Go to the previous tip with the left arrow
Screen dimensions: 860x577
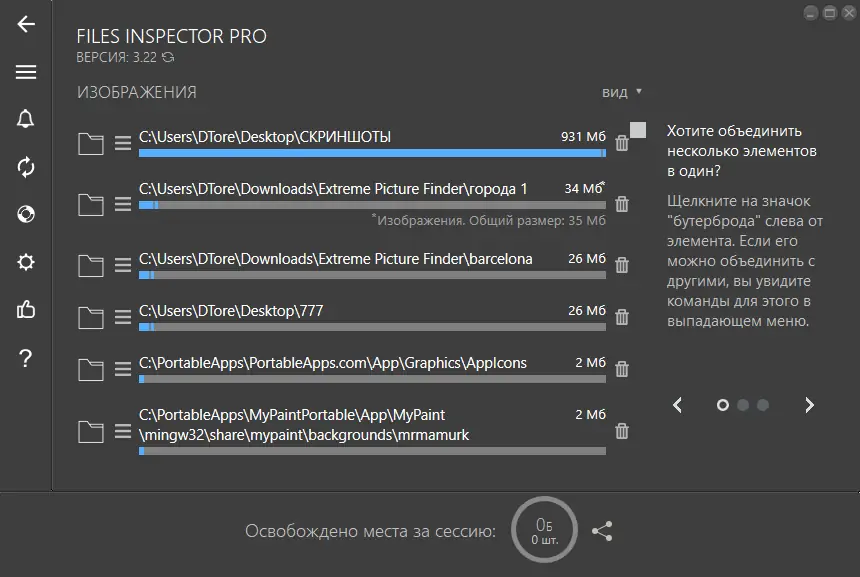[678, 405]
